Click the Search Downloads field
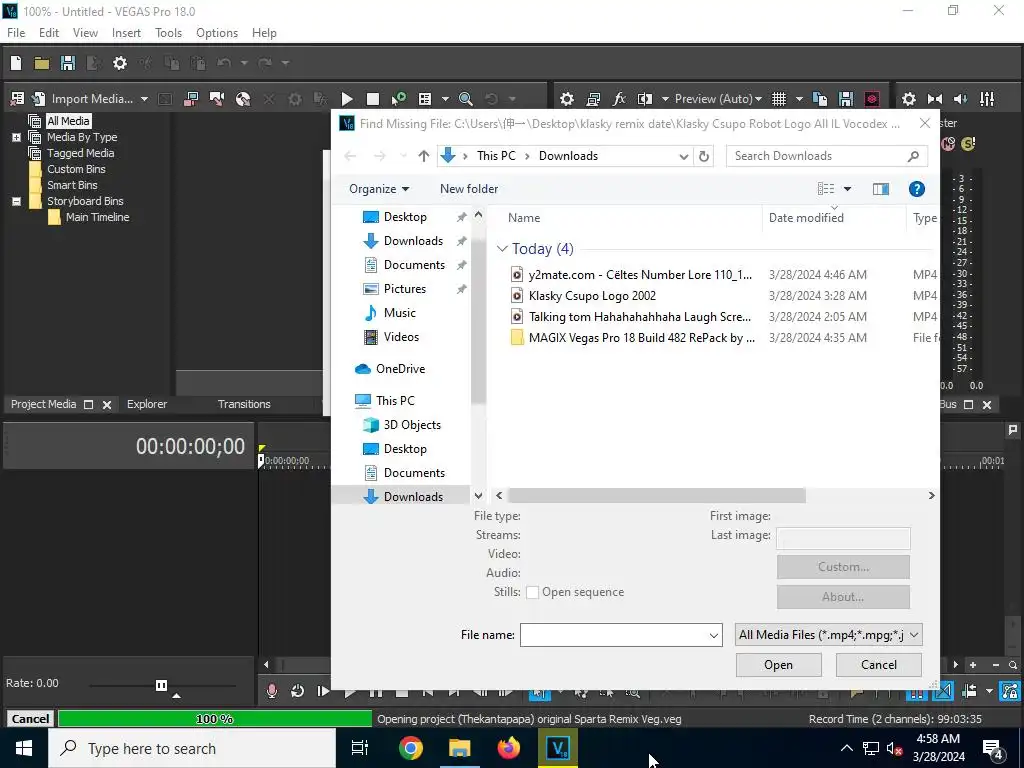The width and height of the screenshot is (1024, 768). click(827, 156)
